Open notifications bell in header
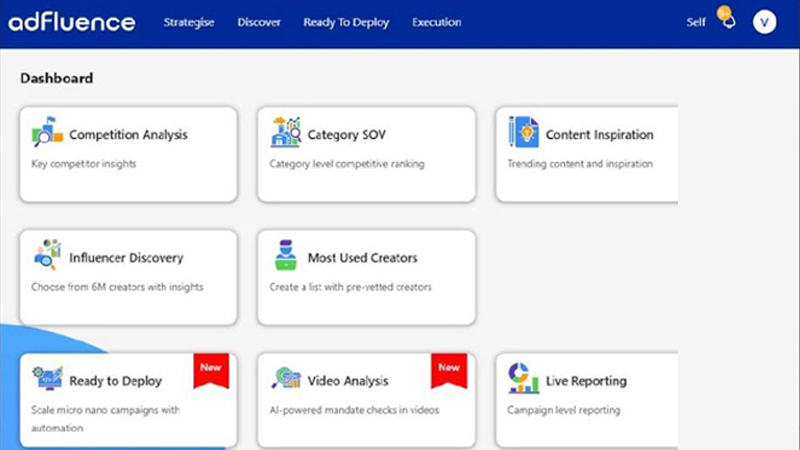This screenshot has width=800, height=450. click(727, 22)
